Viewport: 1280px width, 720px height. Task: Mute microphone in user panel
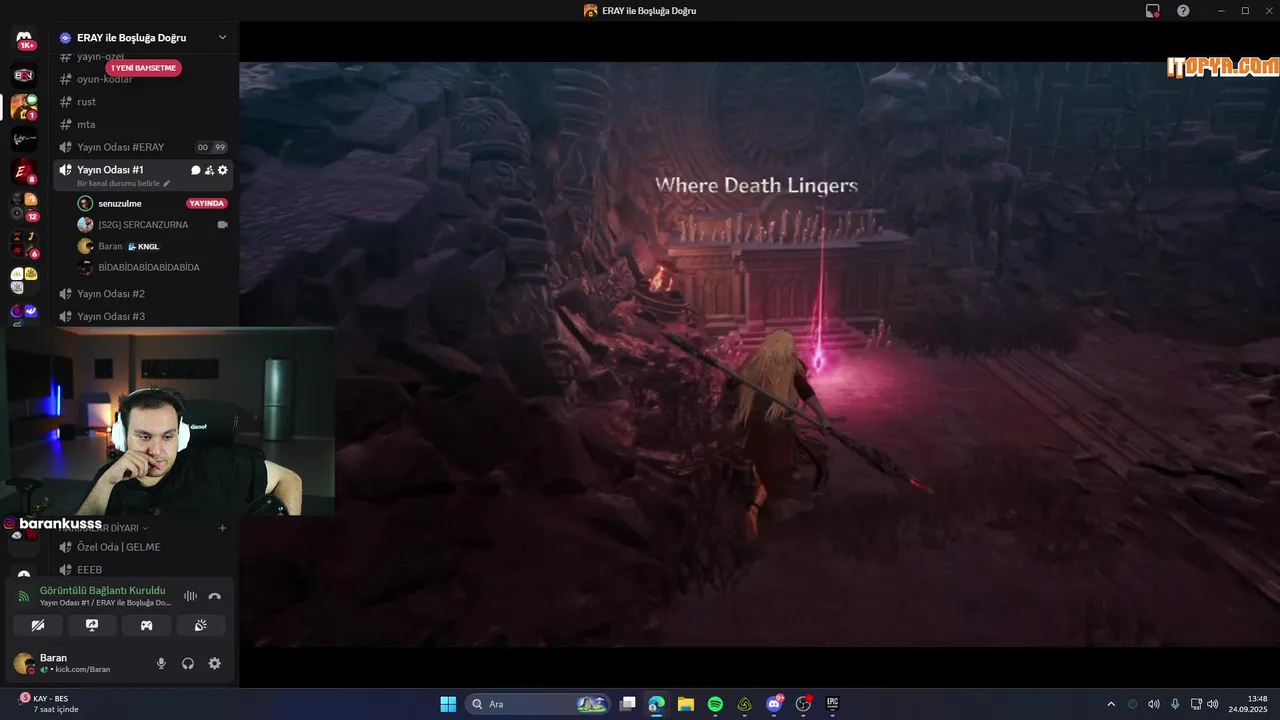[161, 663]
